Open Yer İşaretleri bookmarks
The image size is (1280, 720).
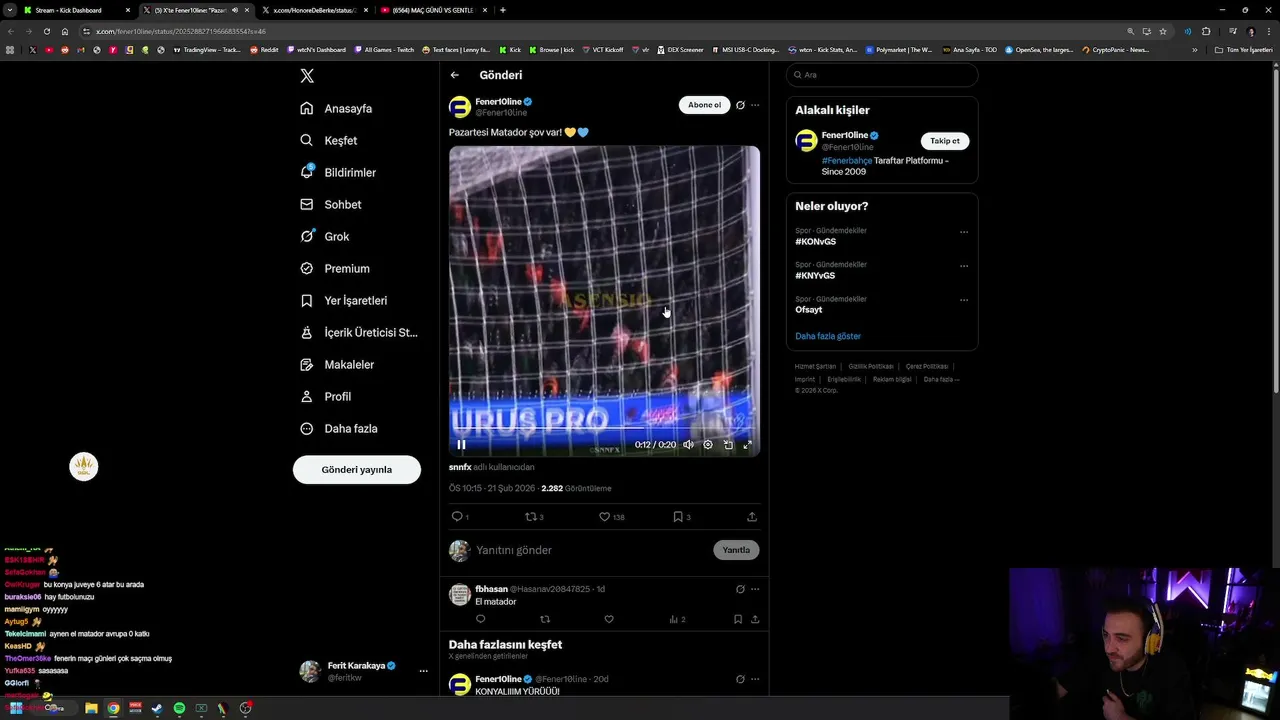pyautogui.click(x=344, y=300)
